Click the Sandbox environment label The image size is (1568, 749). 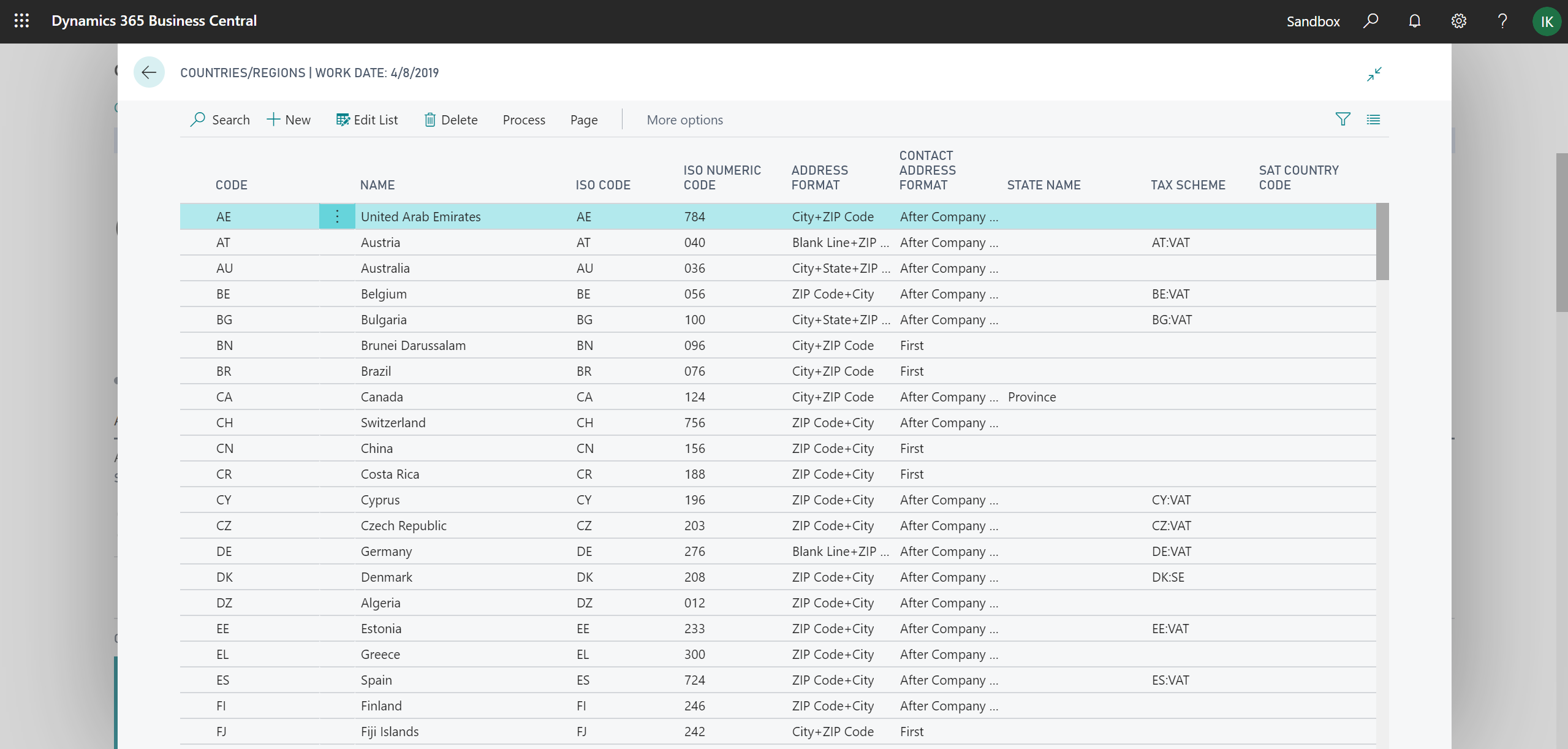point(1312,21)
